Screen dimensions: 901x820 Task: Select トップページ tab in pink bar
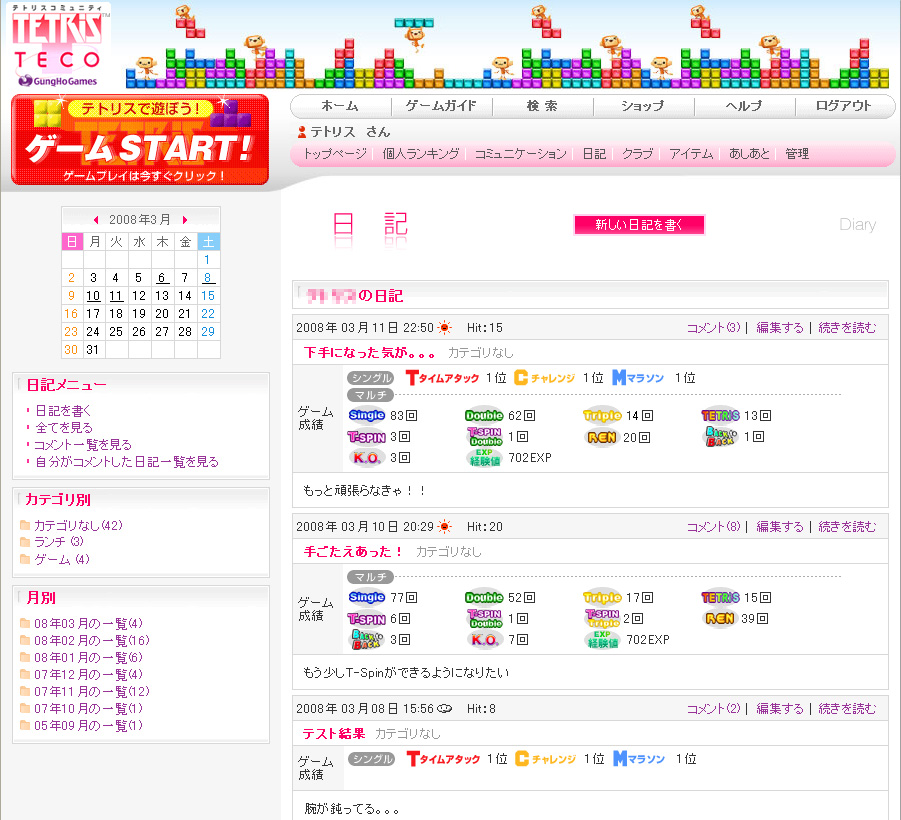point(334,154)
